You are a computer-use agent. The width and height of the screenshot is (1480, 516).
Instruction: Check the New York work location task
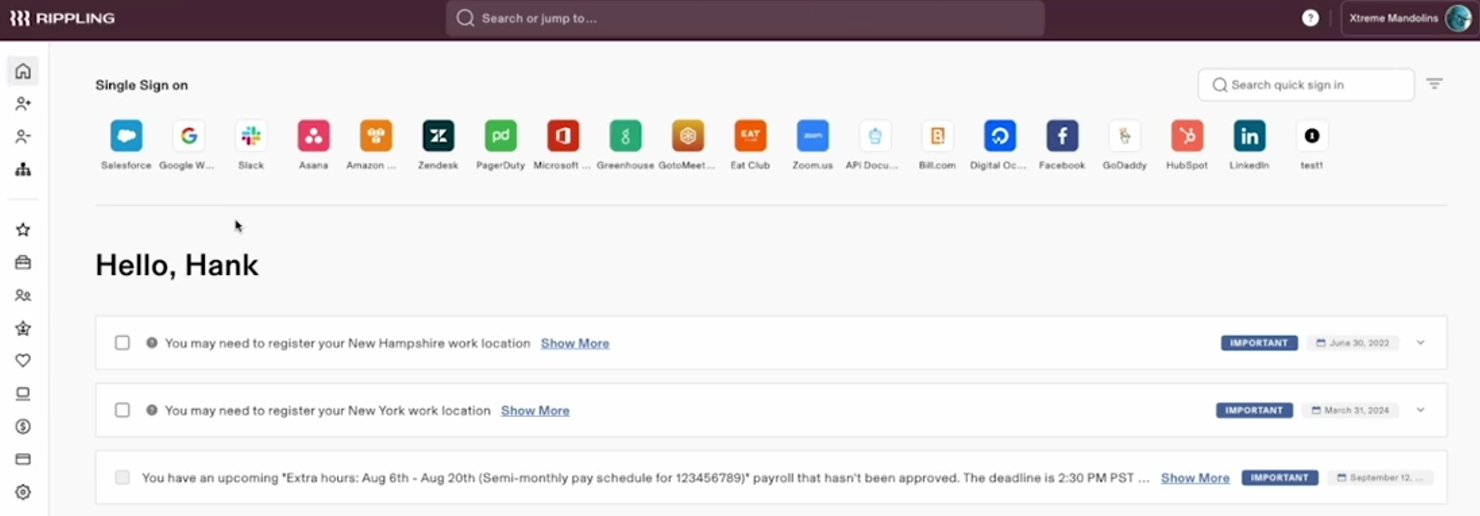click(122, 410)
